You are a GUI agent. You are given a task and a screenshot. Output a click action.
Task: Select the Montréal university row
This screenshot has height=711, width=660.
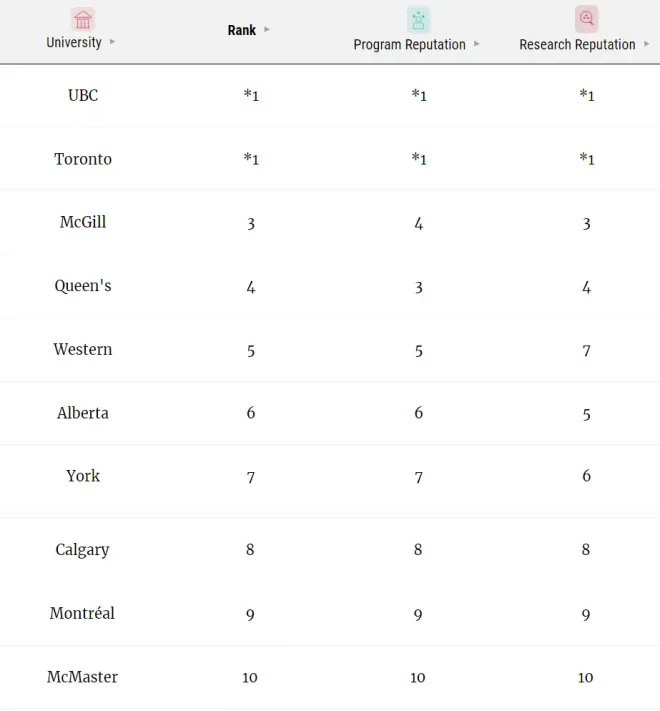point(83,613)
